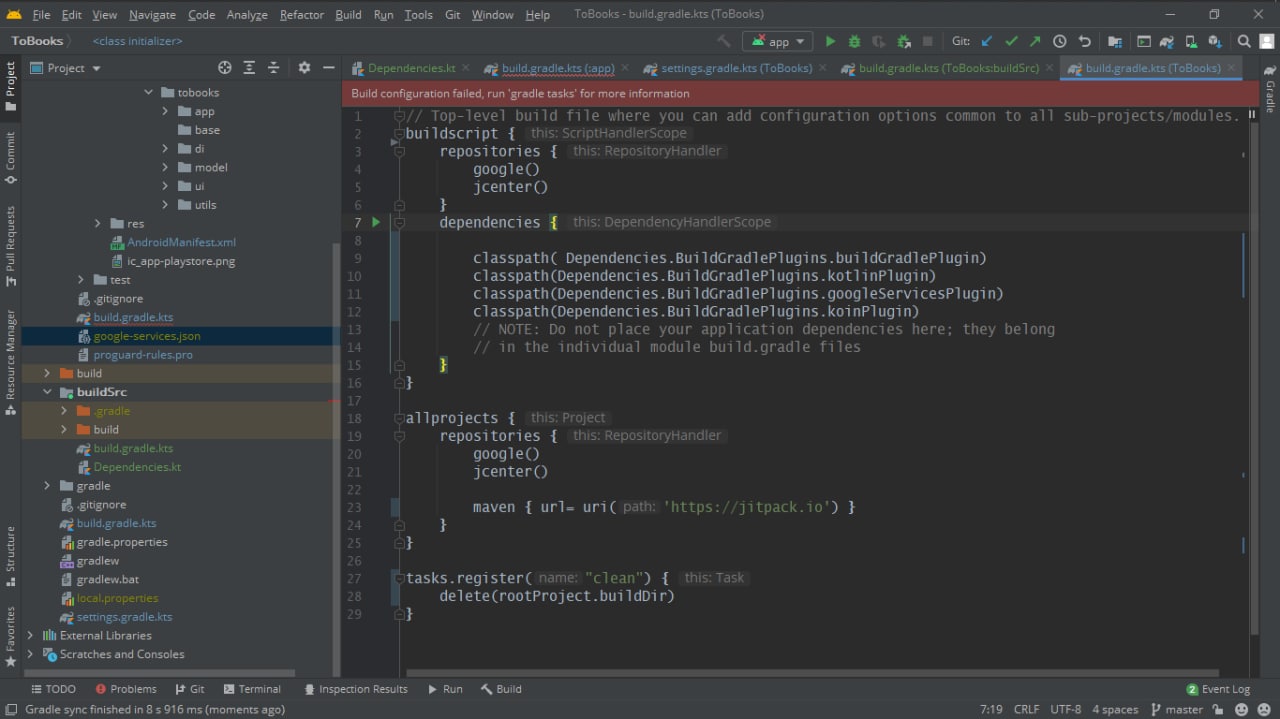Click the Git Push green arrow icon

click(1035, 41)
